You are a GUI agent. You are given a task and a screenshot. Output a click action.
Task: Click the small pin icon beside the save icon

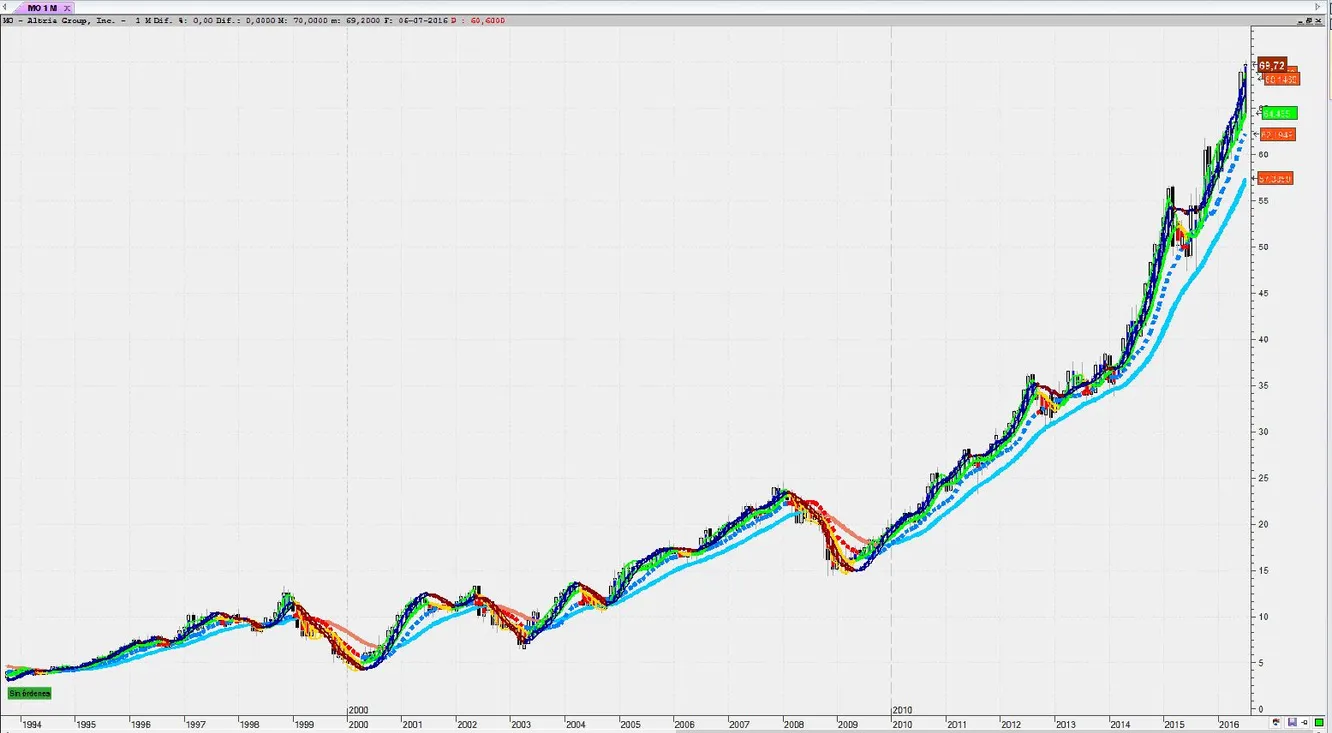point(1305,722)
